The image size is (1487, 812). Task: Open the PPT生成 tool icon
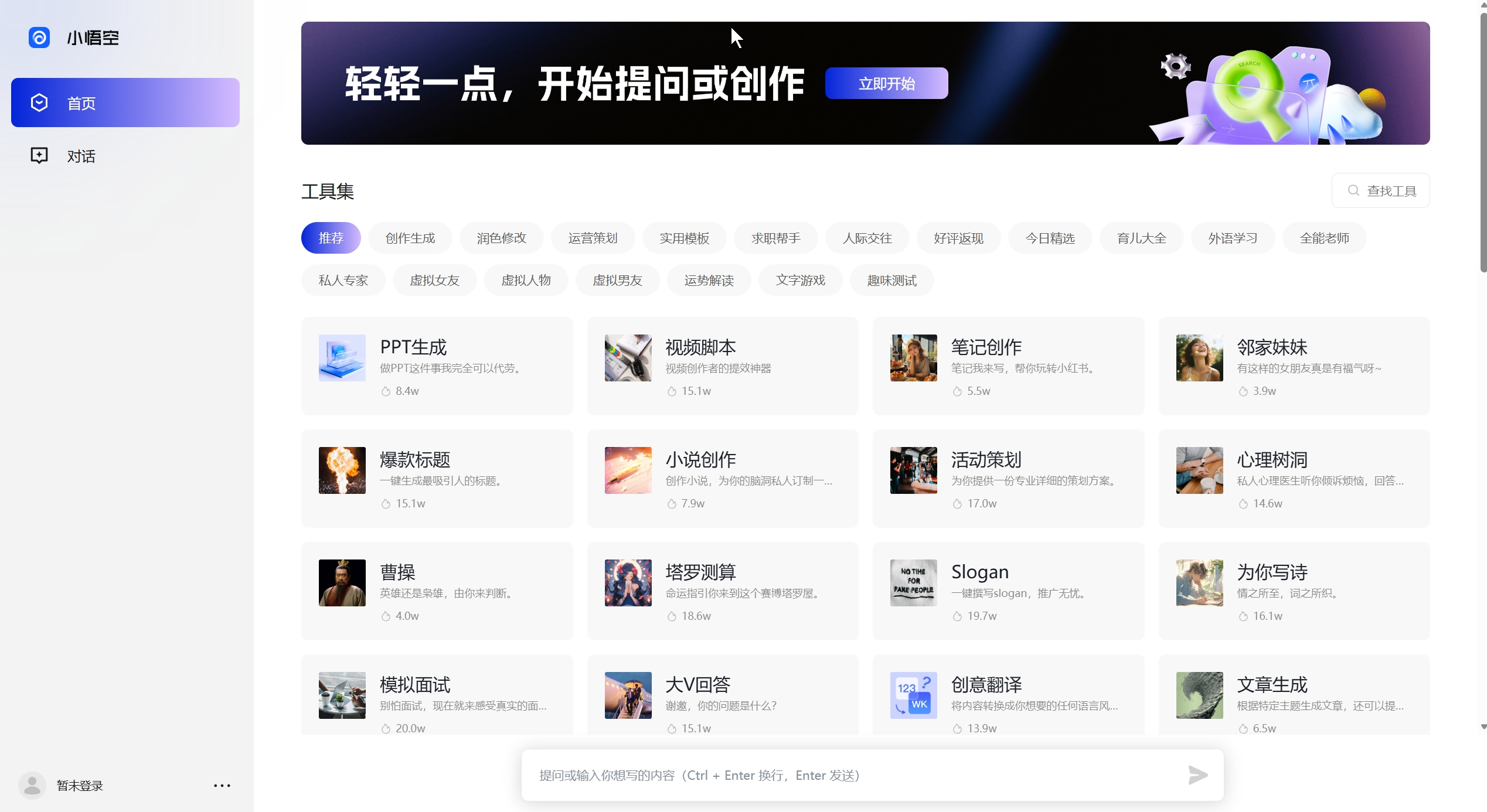(342, 358)
